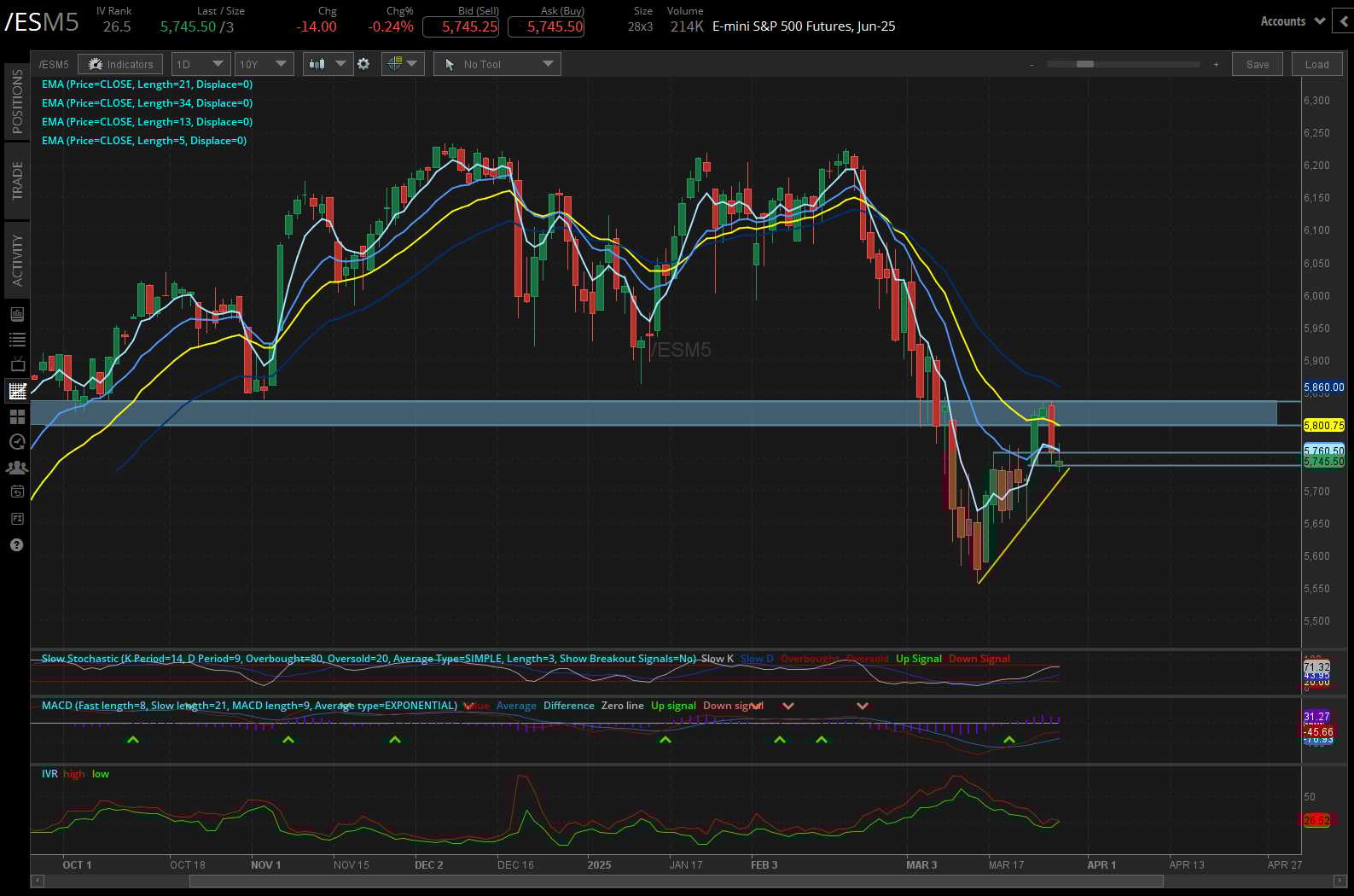
Task: Click the Slow Stochastic study label
Action: click(x=369, y=658)
